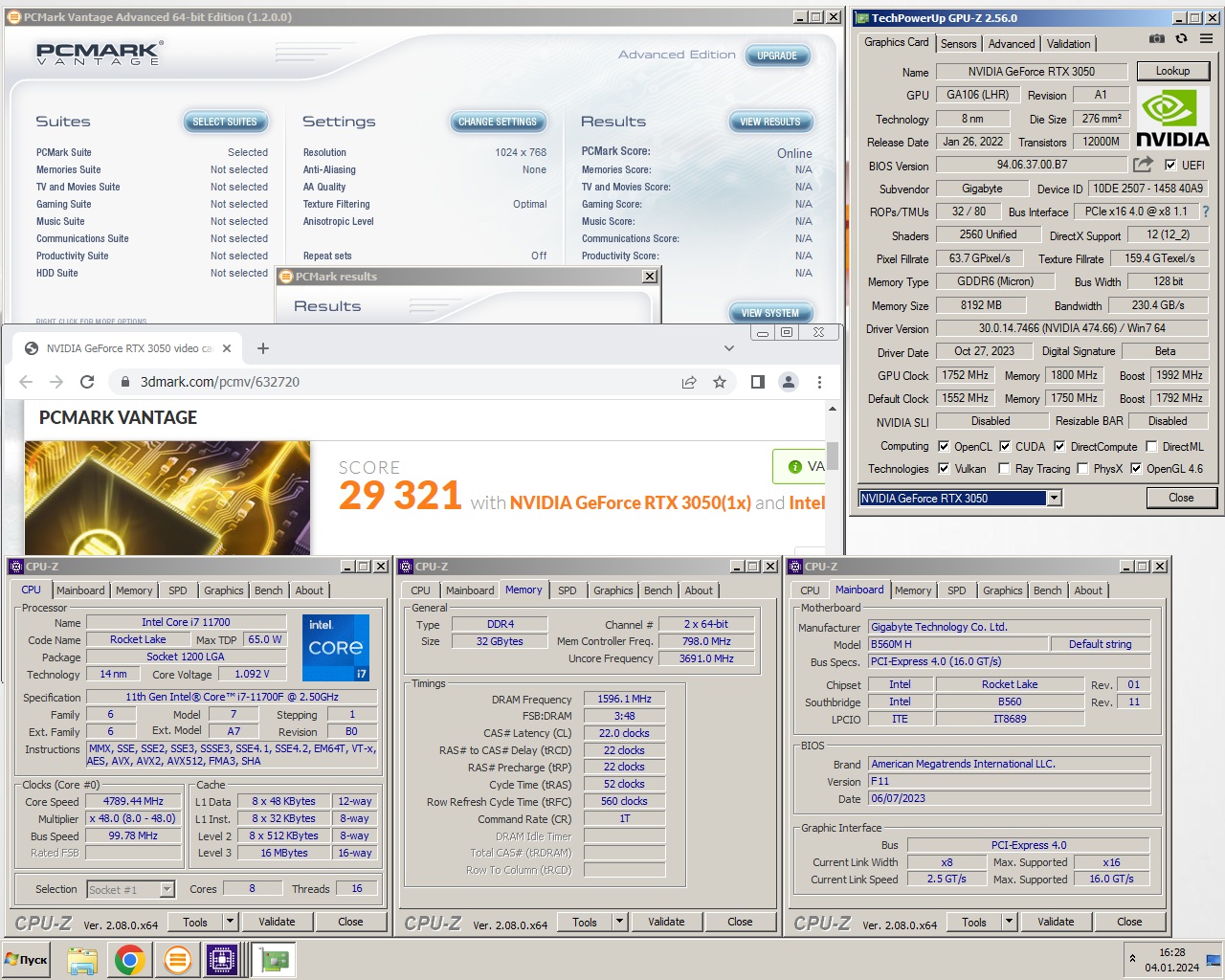
Task: Close the NVIDIA GeForce RTX 3050 browser tab
Action: click(x=227, y=348)
